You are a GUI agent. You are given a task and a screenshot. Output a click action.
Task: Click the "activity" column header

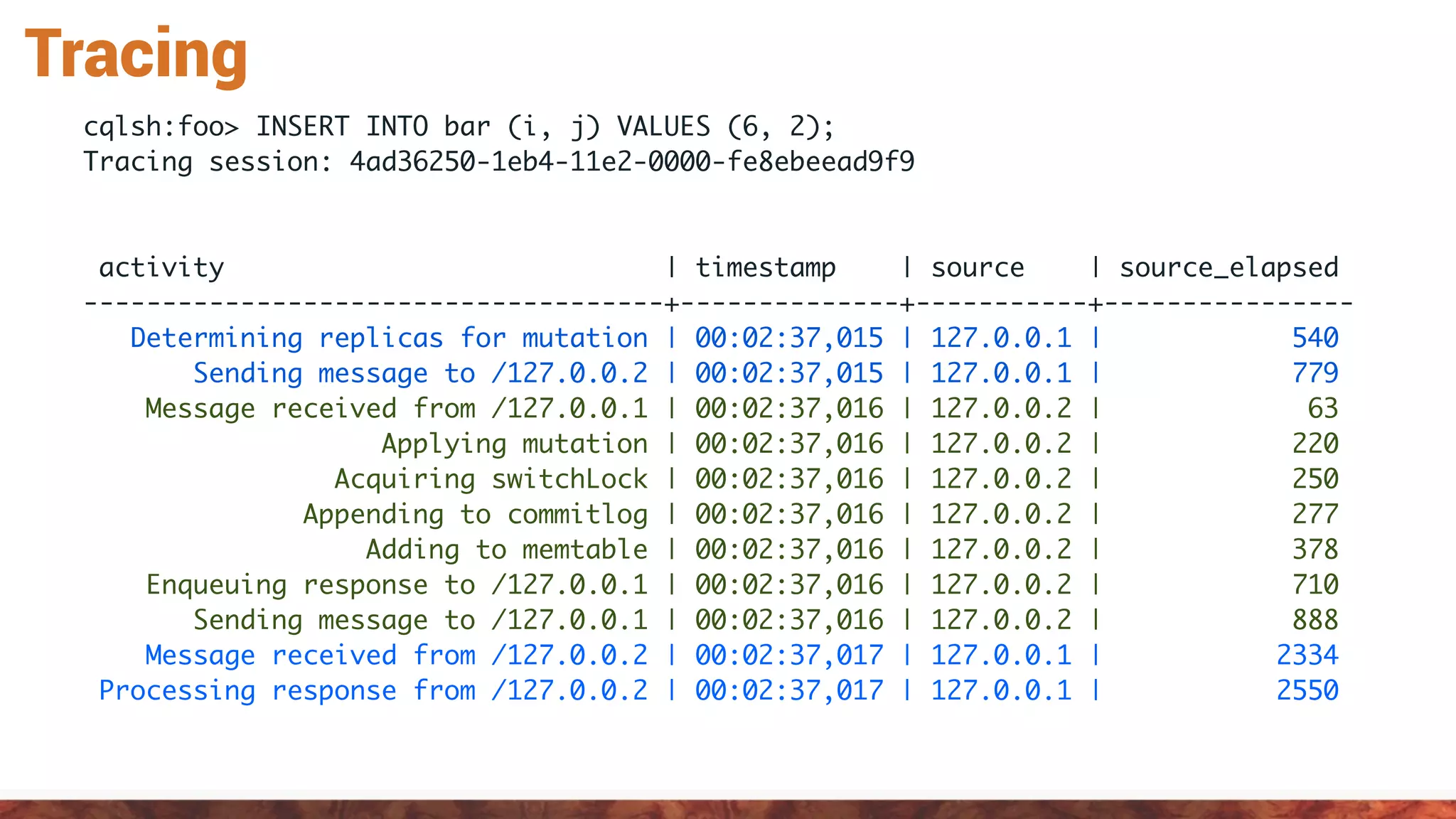coord(161,267)
